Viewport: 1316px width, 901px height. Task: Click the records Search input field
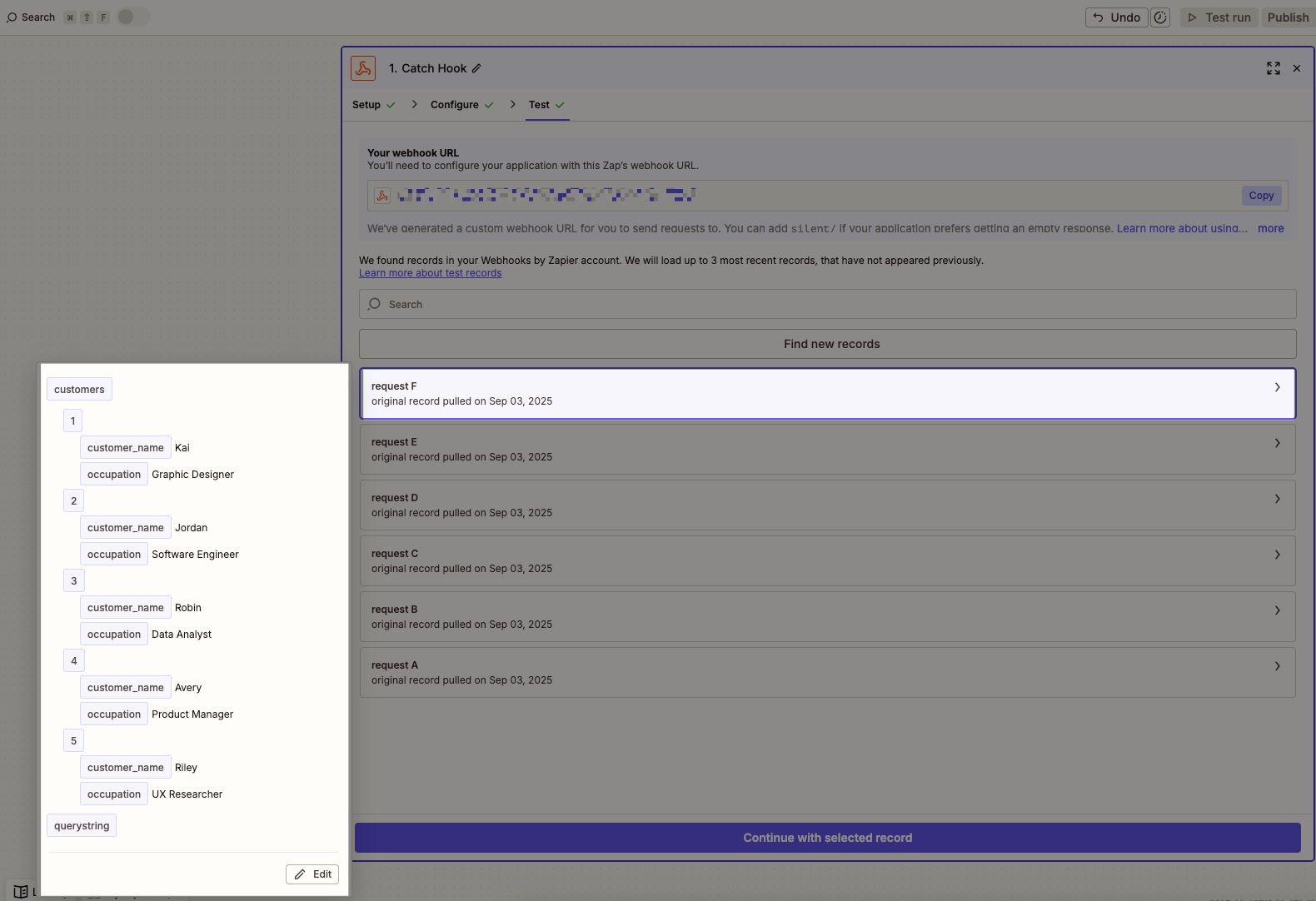click(x=827, y=304)
